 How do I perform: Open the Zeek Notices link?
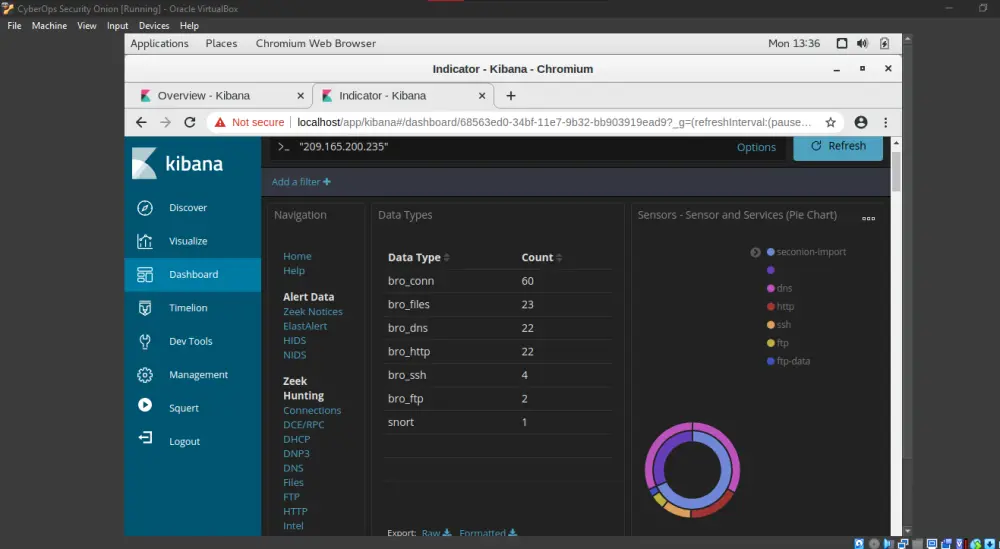point(313,312)
